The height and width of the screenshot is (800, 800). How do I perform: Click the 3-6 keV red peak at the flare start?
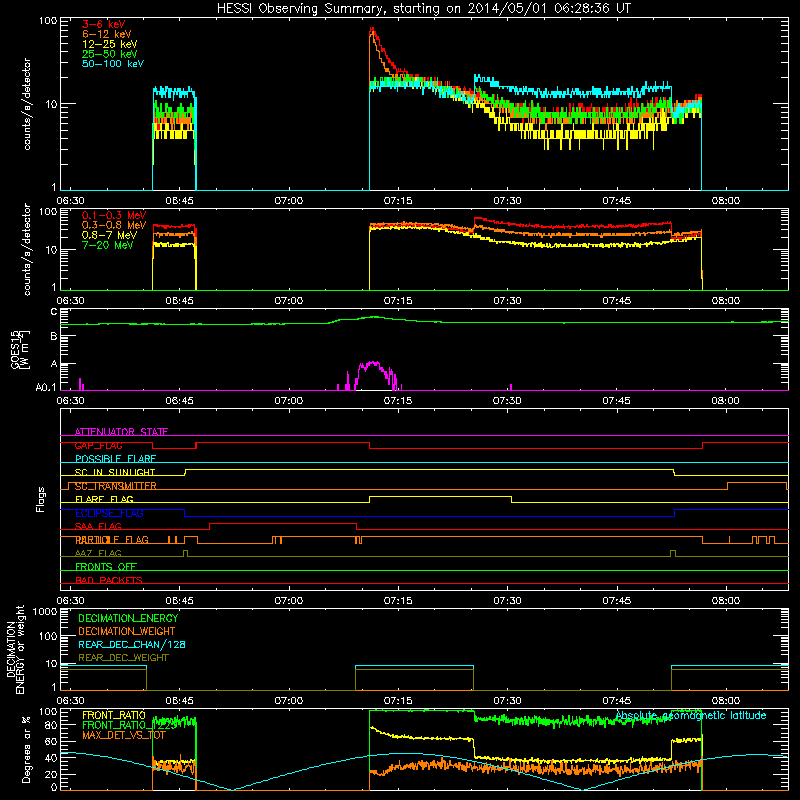pyautogui.click(x=372, y=31)
